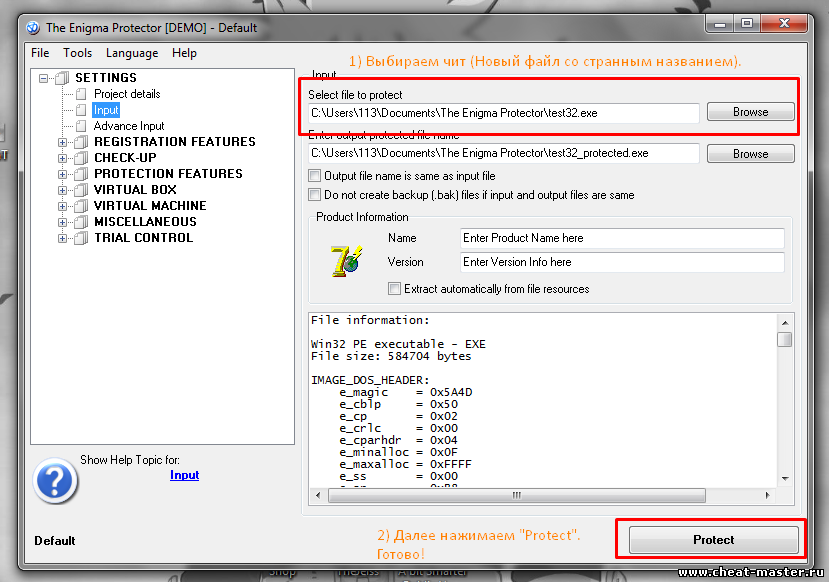The width and height of the screenshot is (829, 582).
Task: Select the Input tree item
Action: (x=106, y=110)
